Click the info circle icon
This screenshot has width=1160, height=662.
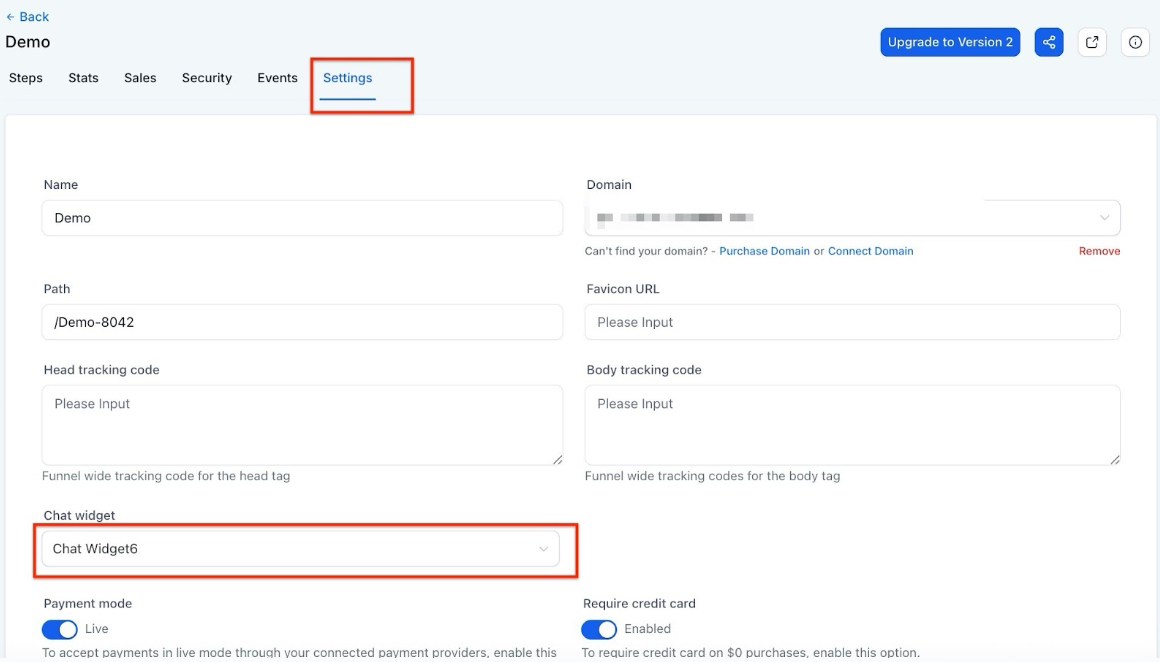pyautogui.click(x=1135, y=42)
